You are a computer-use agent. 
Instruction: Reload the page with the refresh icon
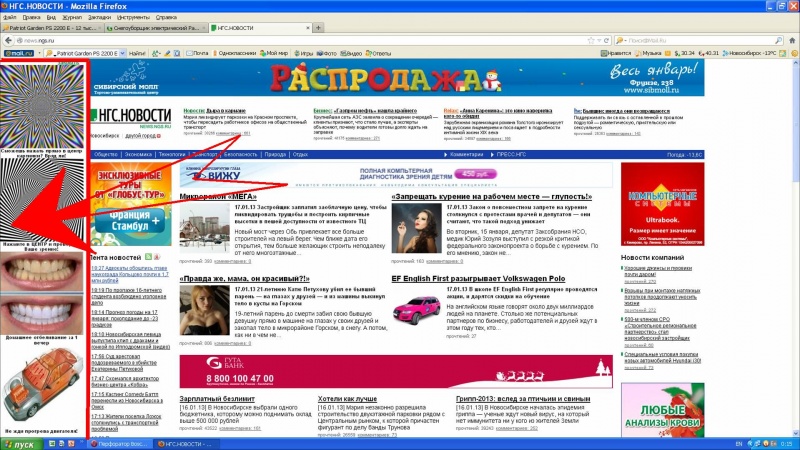coord(607,40)
